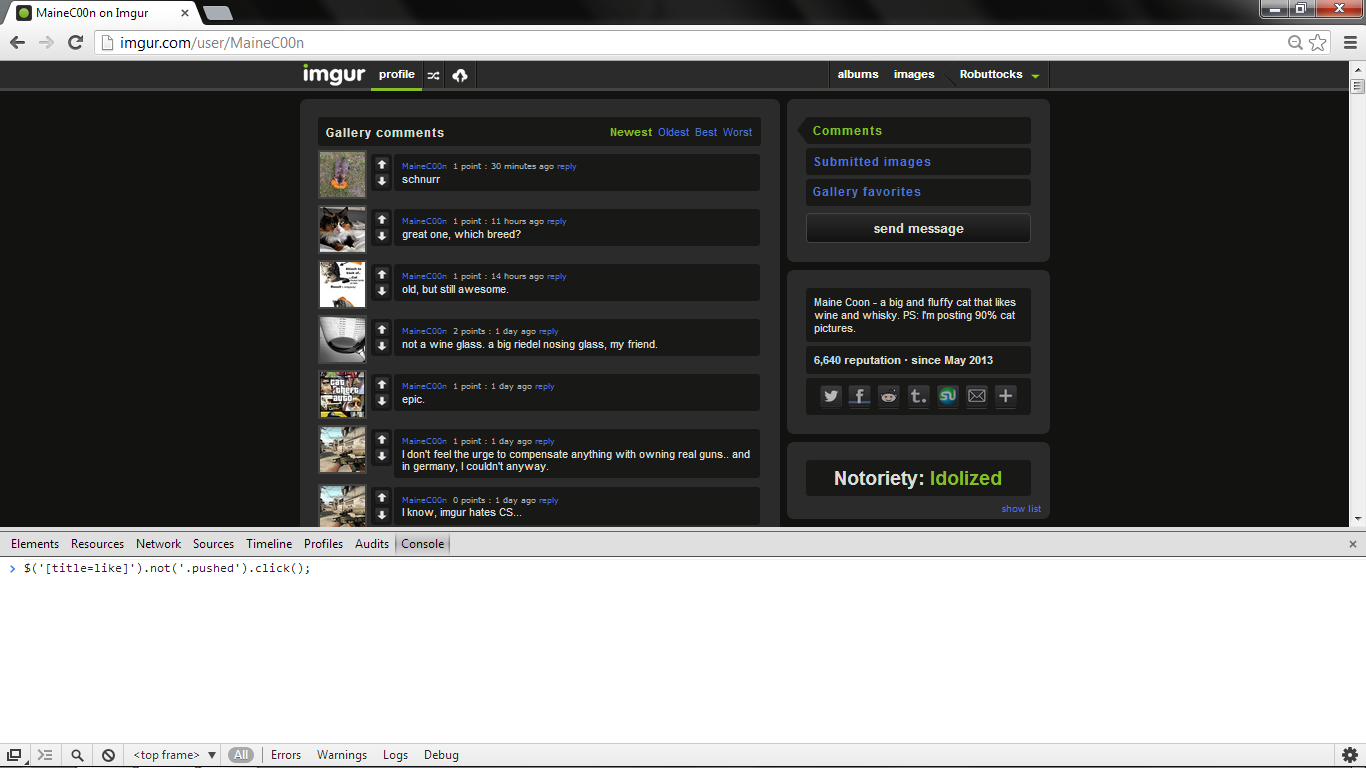Screen dimensions: 1366x768
Task: Click the imgur upload cloud icon
Action: 460,75
